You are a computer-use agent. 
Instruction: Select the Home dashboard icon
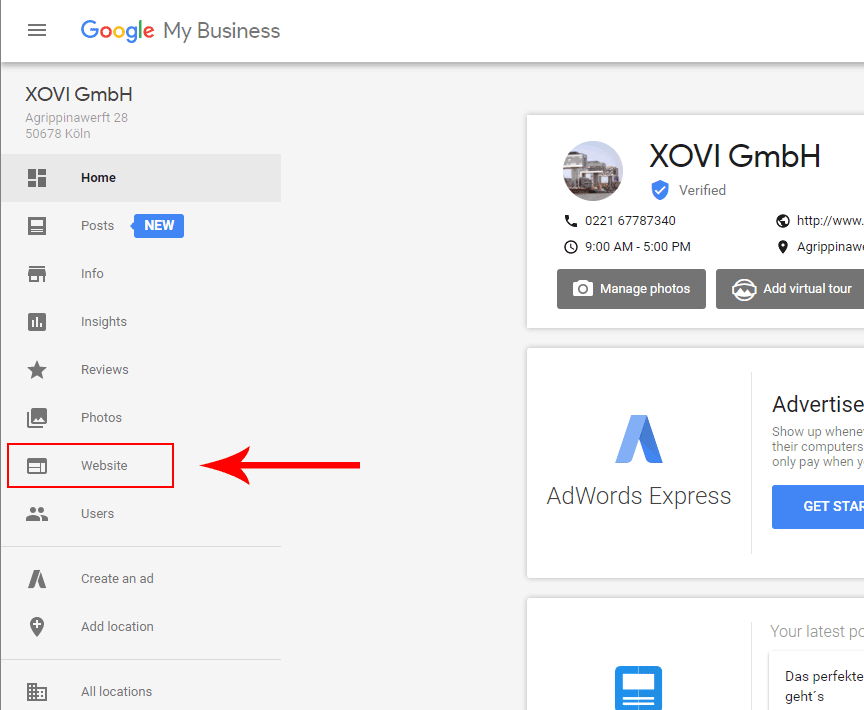tap(37, 178)
